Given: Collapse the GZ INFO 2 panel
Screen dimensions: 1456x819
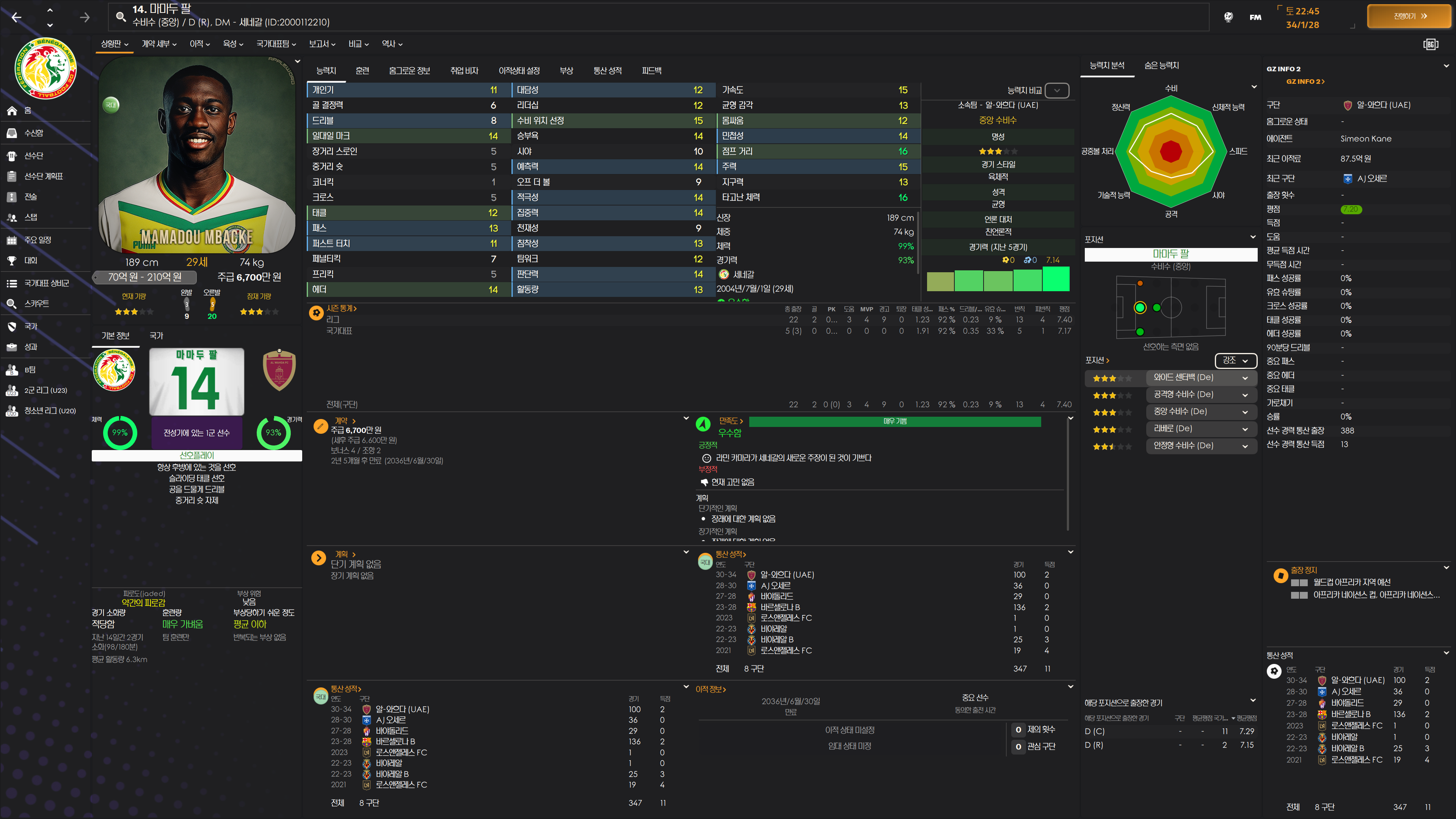Looking at the screenshot, I should click(1446, 66).
